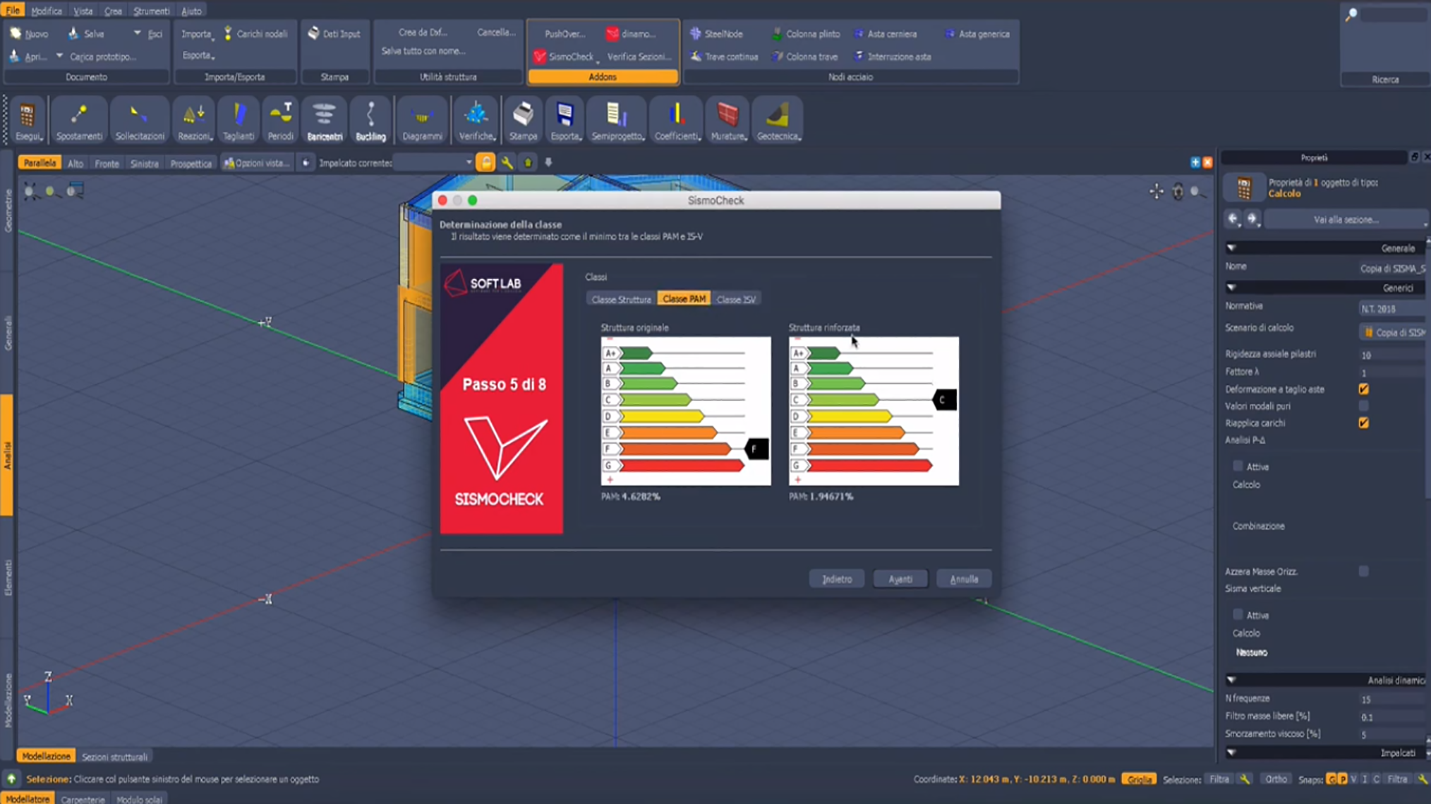Click the Nuovo document button
Viewport: 1431px width, 804px height.
[x=29, y=34]
